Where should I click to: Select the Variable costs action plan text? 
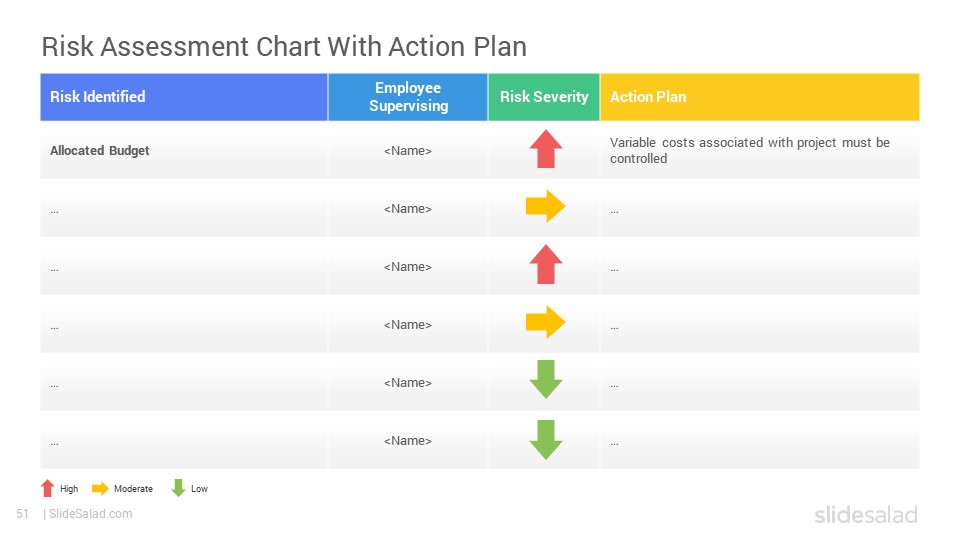coord(749,150)
